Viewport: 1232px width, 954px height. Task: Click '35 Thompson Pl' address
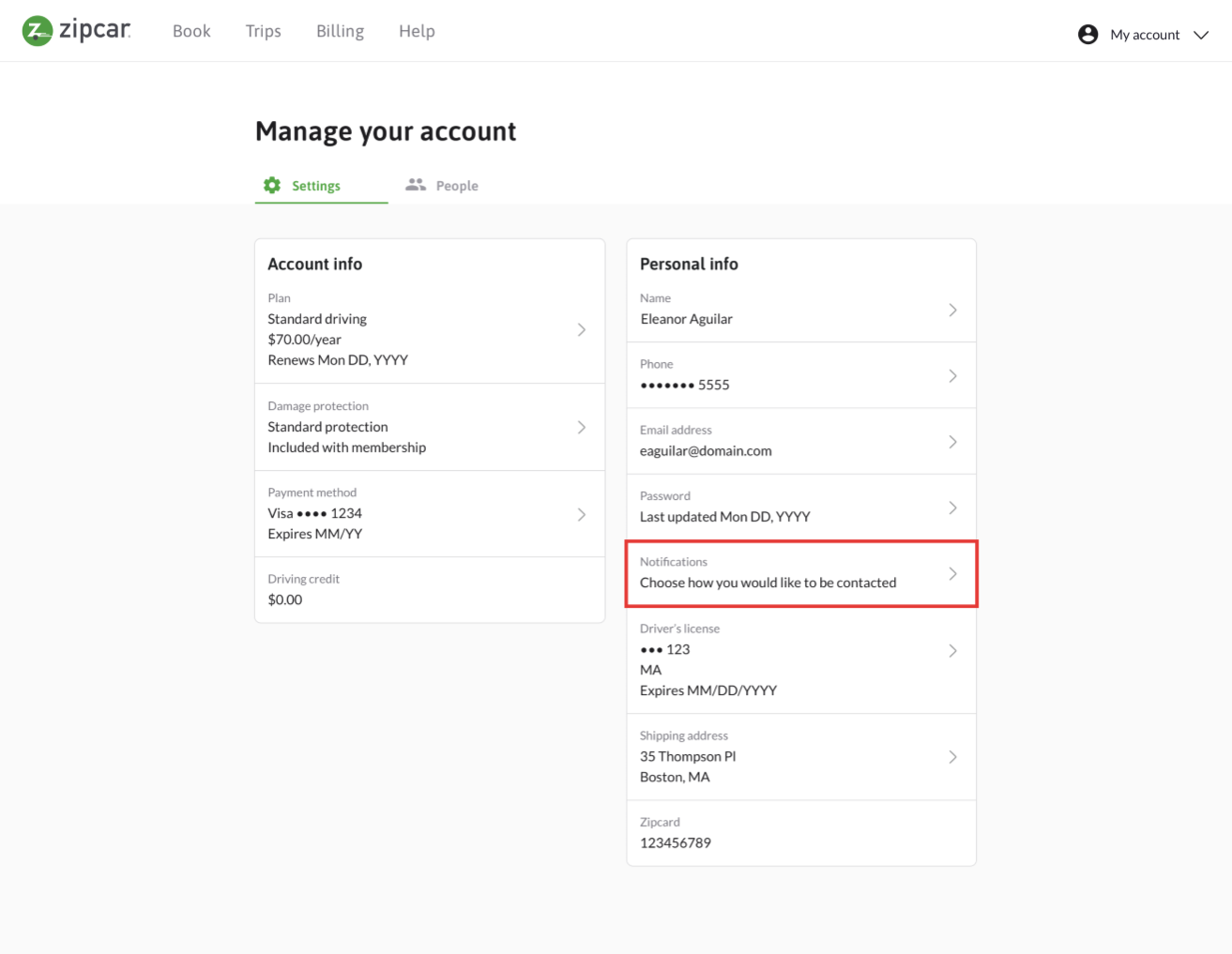coord(688,756)
